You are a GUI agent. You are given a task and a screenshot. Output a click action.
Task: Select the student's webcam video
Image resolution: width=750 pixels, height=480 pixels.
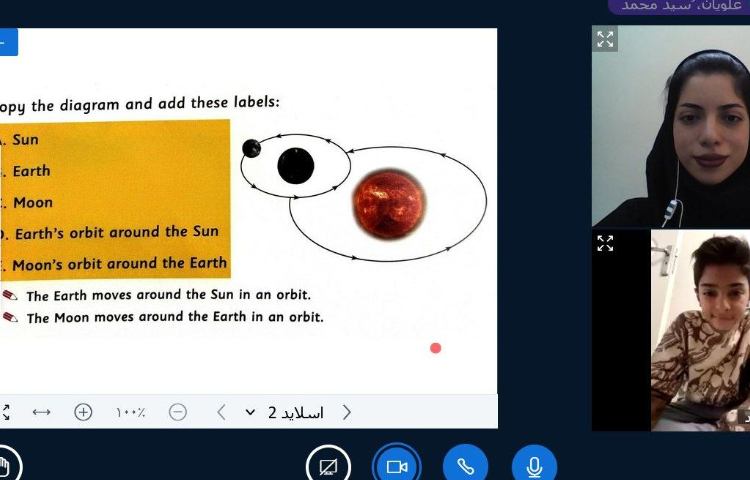pyautogui.click(x=699, y=330)
